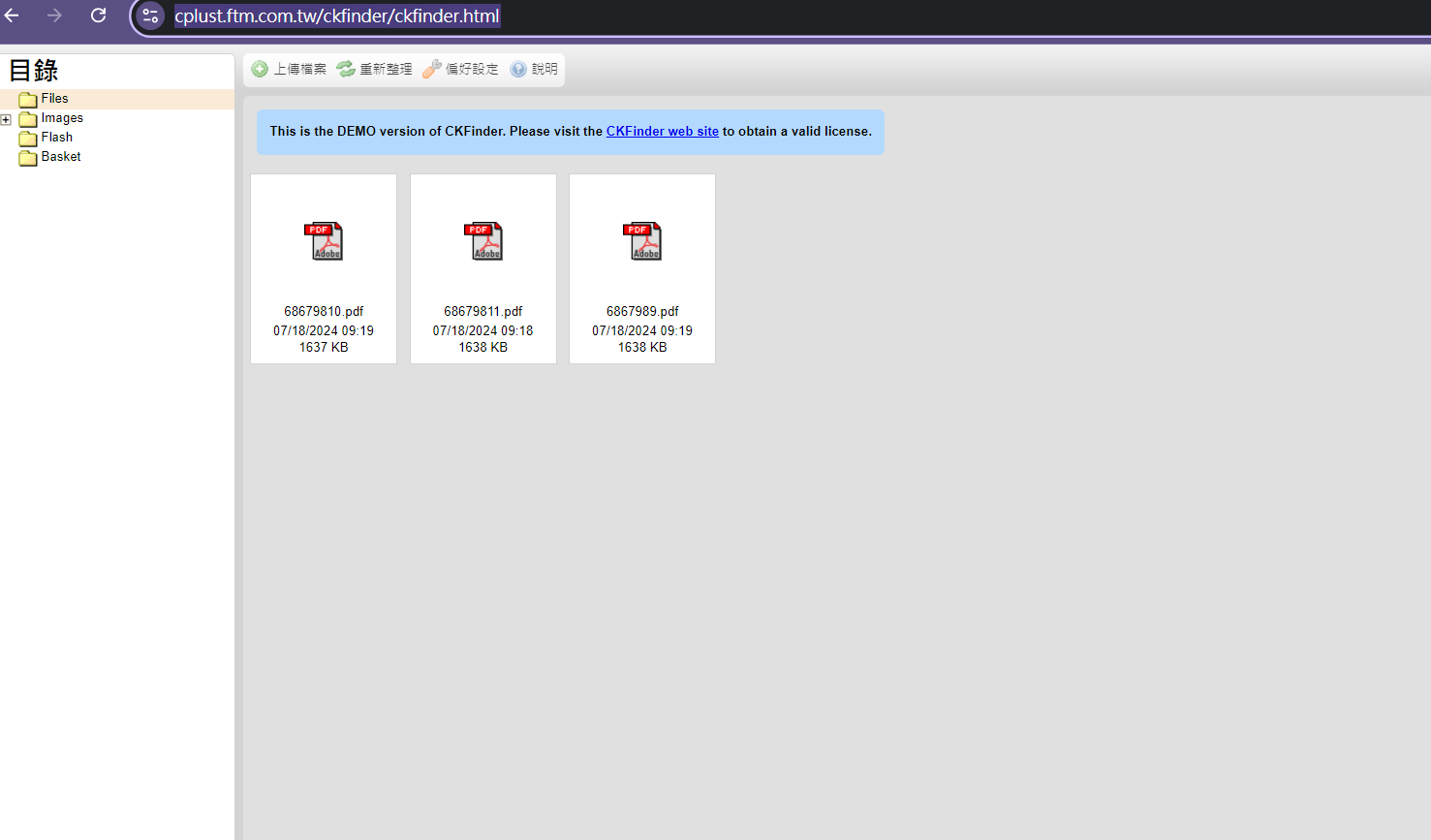This screenshot has height=840, width=1431.
Task: Open preferences via the wrench icon
Action: pyautogui.click(x=432, y=69)
